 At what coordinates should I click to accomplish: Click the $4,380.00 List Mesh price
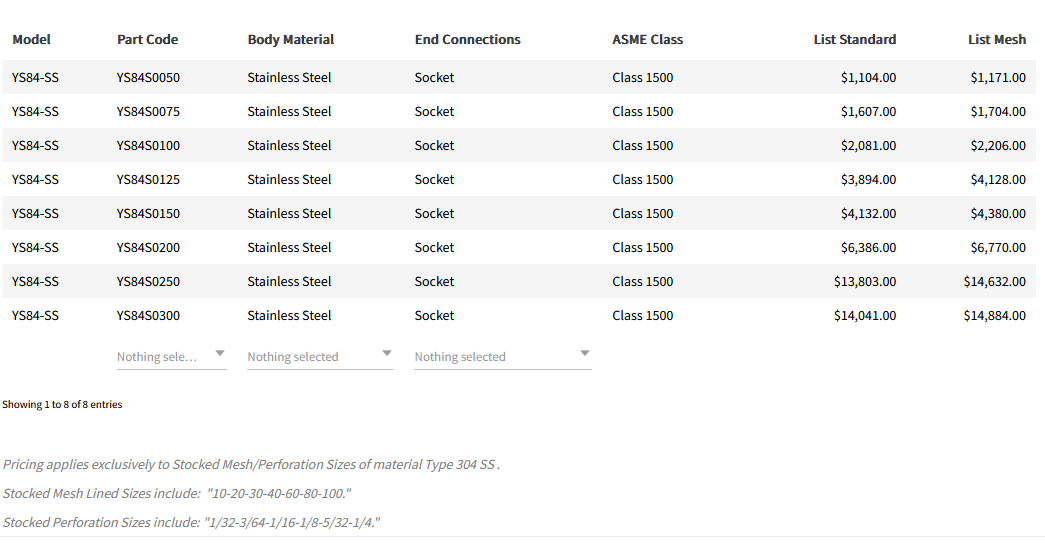[998, 214]
